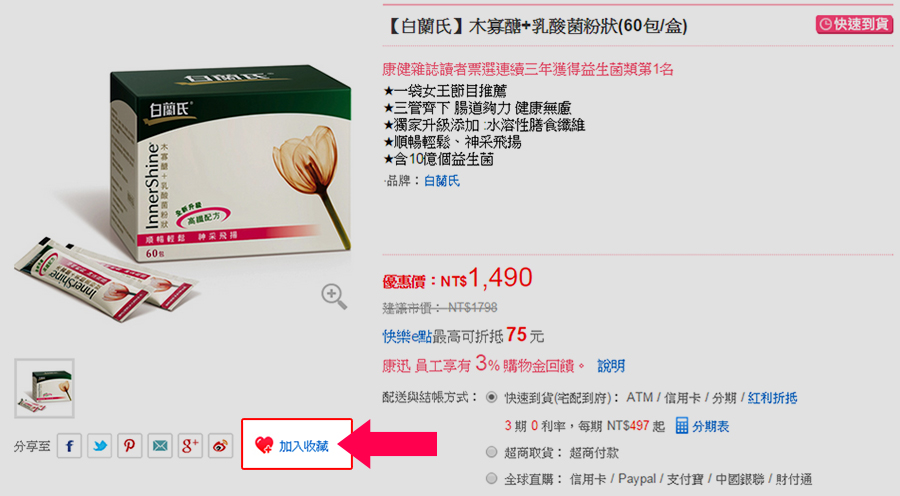
Task: Select 全球直購 radio option
Action: [x=491, y=478]
